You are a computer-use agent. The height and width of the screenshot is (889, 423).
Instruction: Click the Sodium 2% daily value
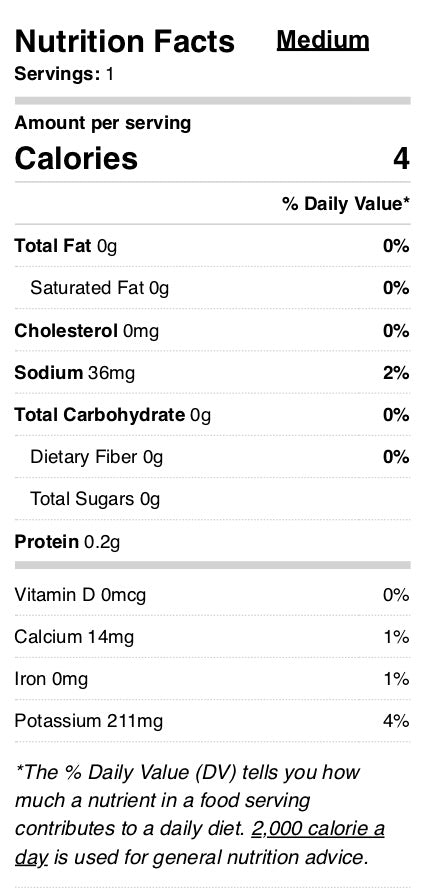(396, 373)
